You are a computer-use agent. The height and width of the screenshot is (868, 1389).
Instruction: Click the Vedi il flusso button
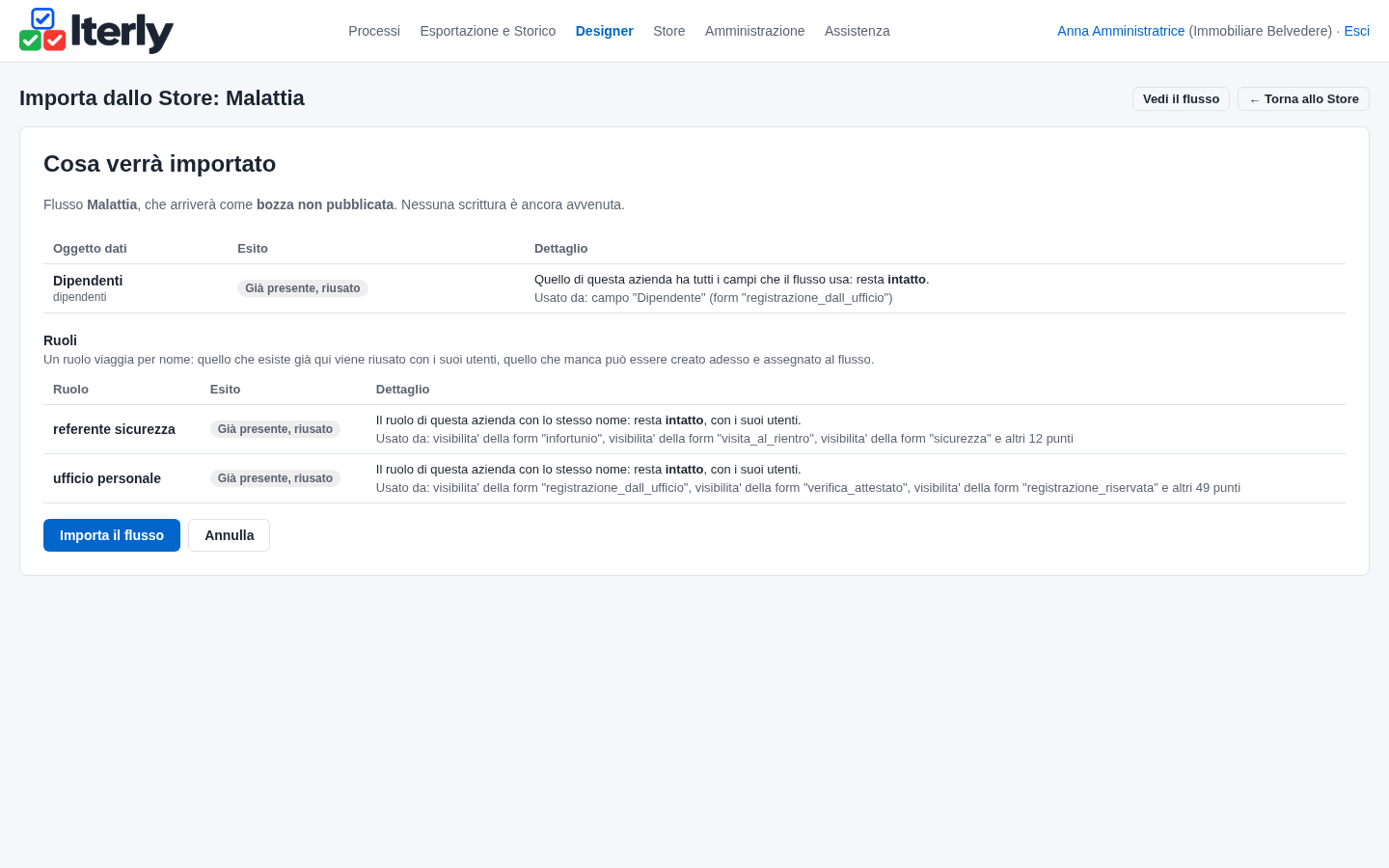pyautogui.click(x=1181, y=99)
